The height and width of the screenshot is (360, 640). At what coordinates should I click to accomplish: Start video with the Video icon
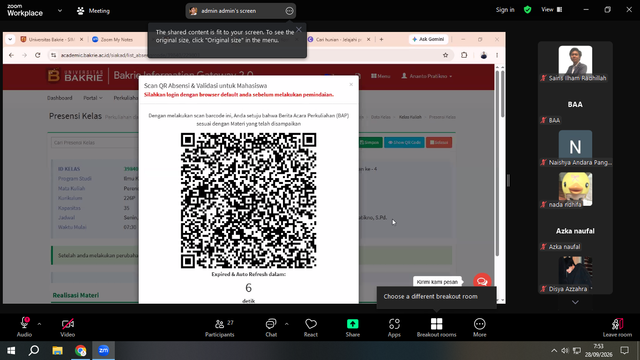tap(68, 327)
